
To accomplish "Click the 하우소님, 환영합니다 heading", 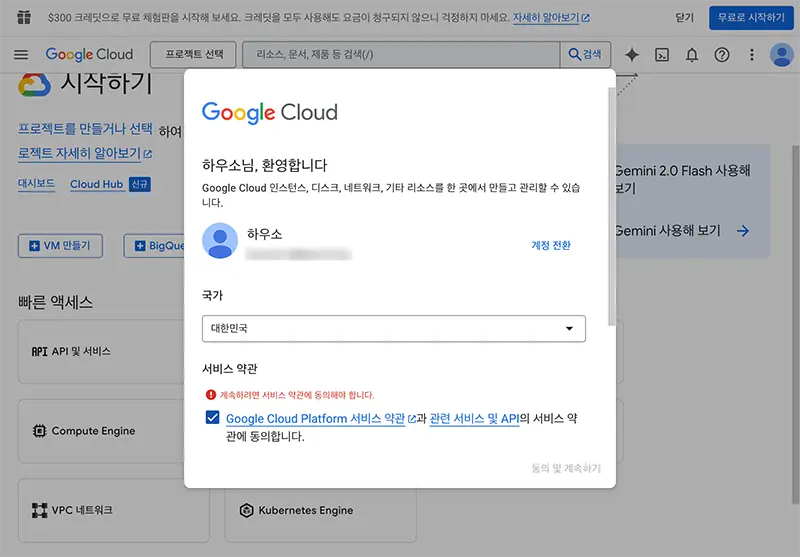I will (x=264, y=165).
